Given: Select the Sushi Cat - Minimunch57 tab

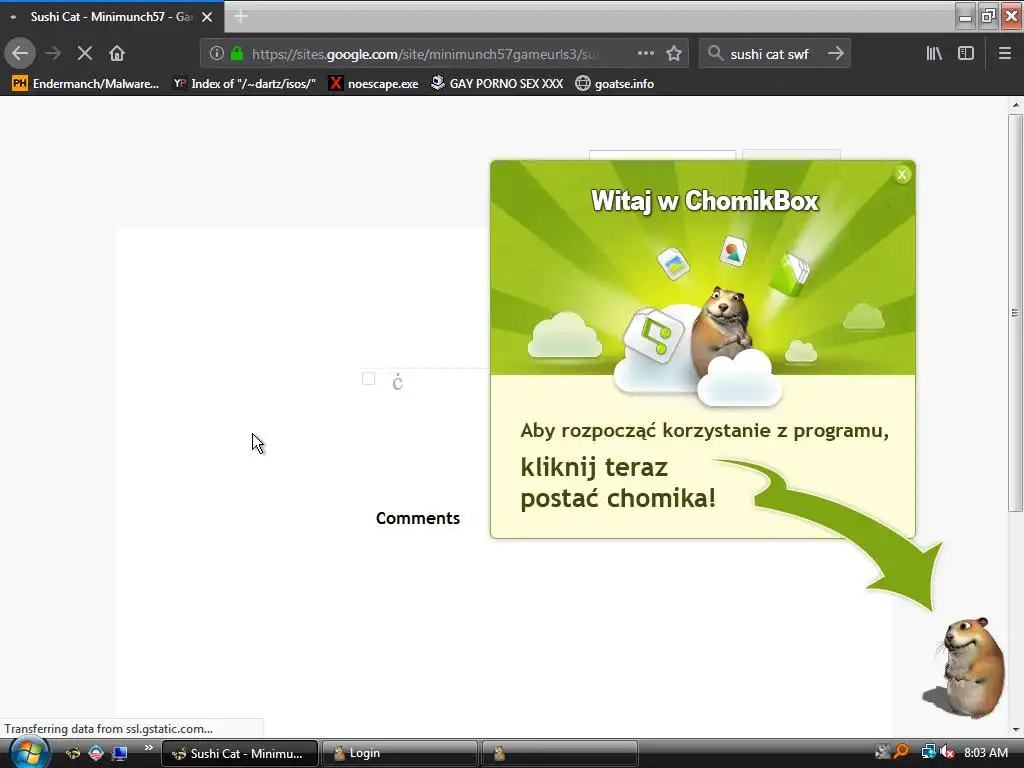Looking at the screenshot, I should coord(111,17).
